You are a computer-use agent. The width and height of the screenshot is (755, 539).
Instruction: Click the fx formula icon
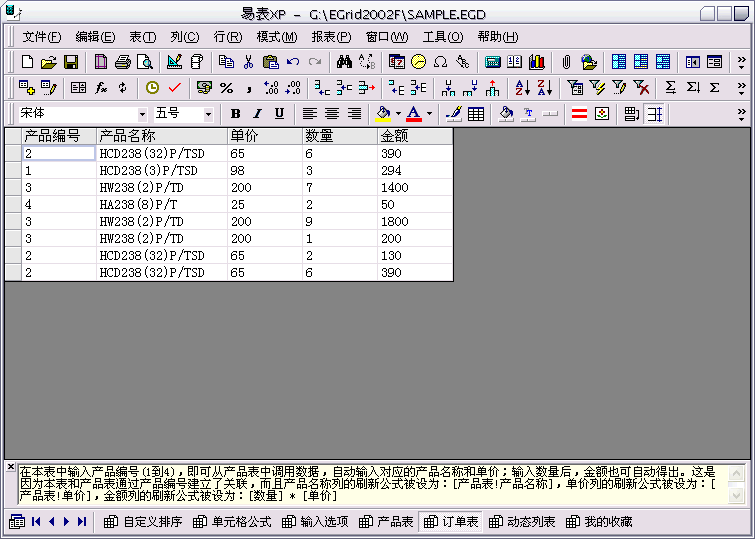[x=101, y=88]
